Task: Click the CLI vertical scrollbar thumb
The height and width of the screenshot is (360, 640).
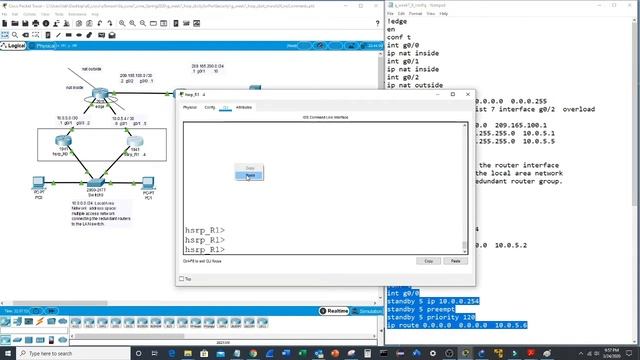Action: [x=464, y=245]
